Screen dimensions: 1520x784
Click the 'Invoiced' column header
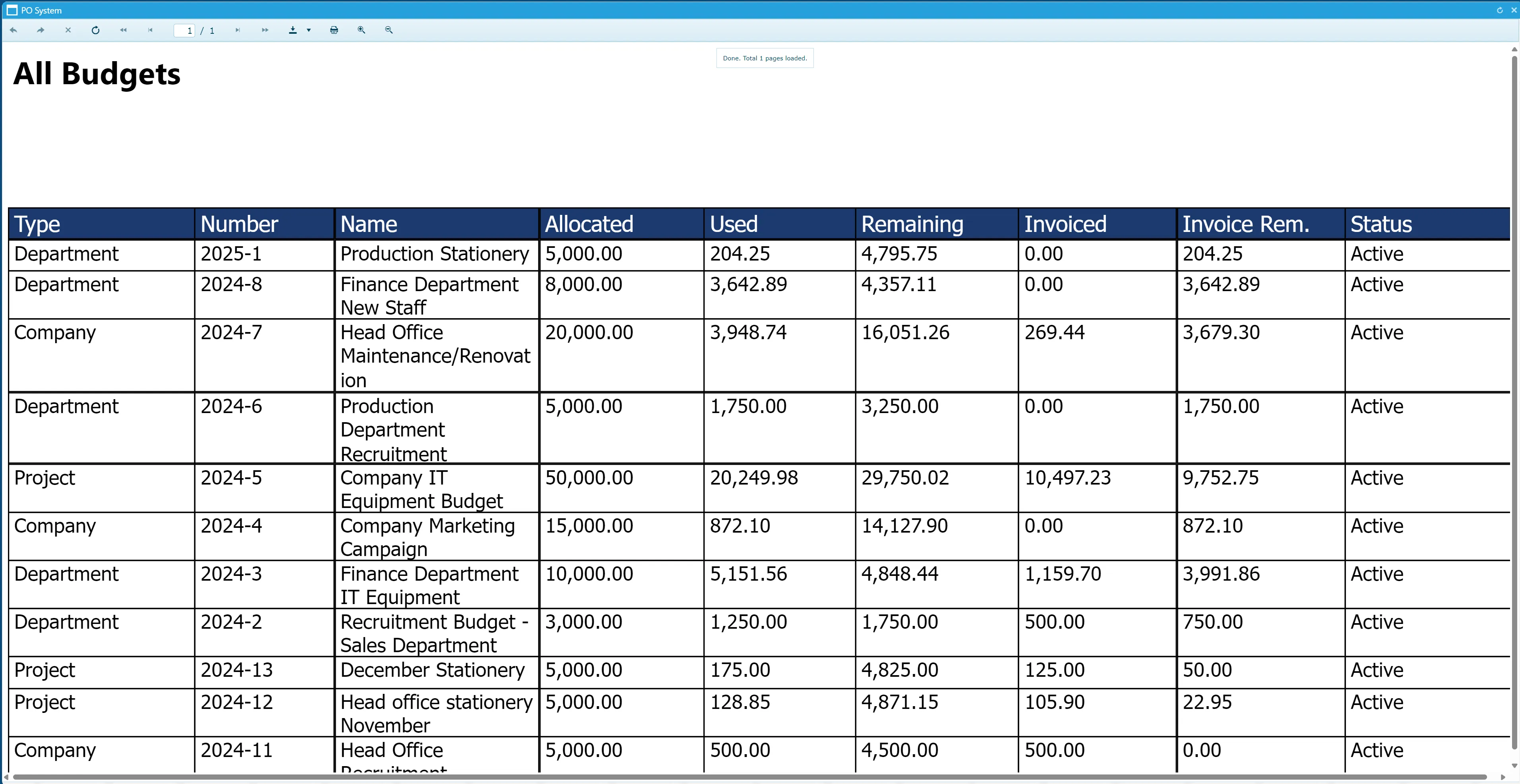pyautogui.click(x=1098, y=224)
